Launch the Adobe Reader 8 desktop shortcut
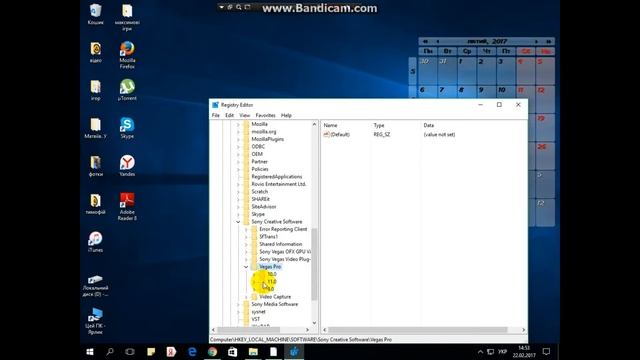 click(x=127, y=207)
